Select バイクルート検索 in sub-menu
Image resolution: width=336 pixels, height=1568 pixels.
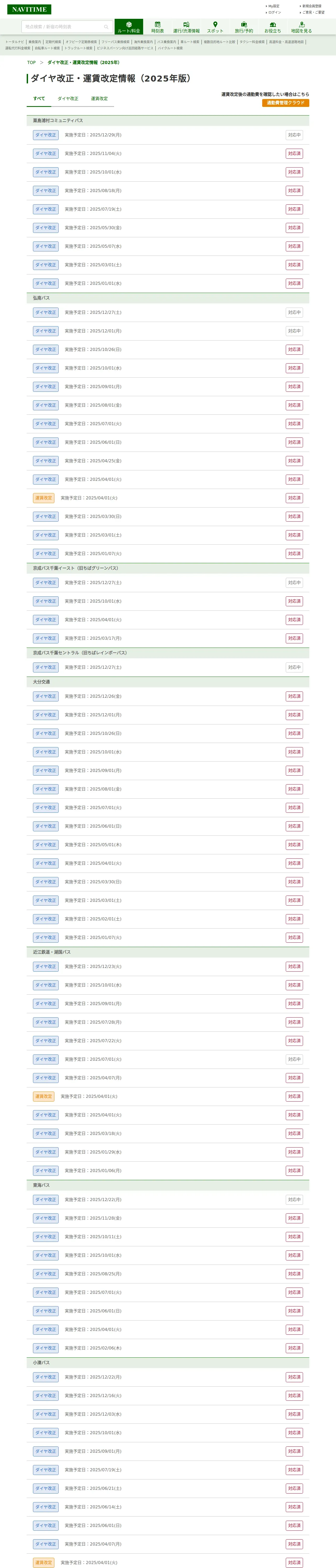[x=170, y=48]
